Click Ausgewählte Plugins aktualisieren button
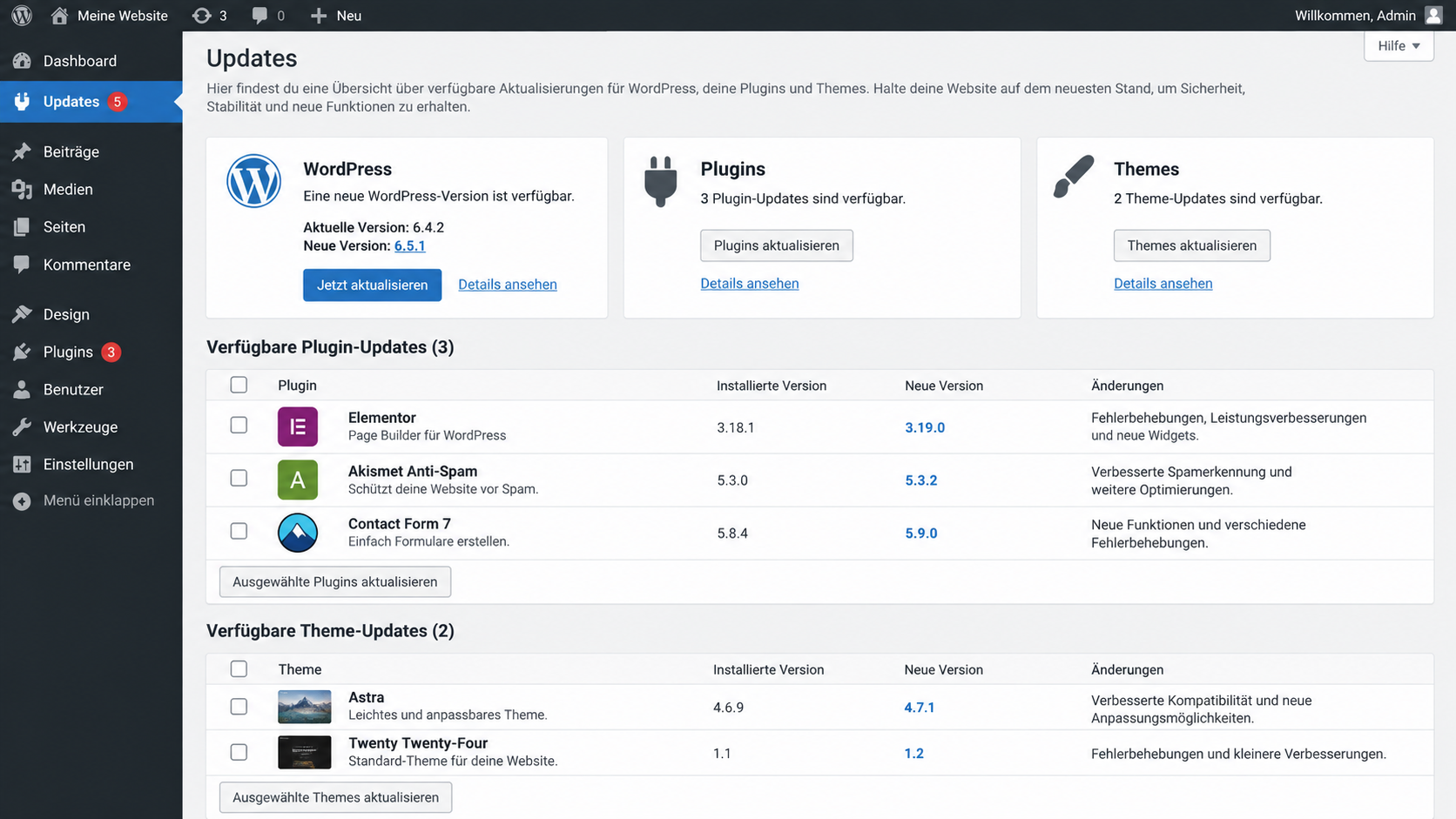Viewport: 1456px width, 819px height. (x=335, y=581)
